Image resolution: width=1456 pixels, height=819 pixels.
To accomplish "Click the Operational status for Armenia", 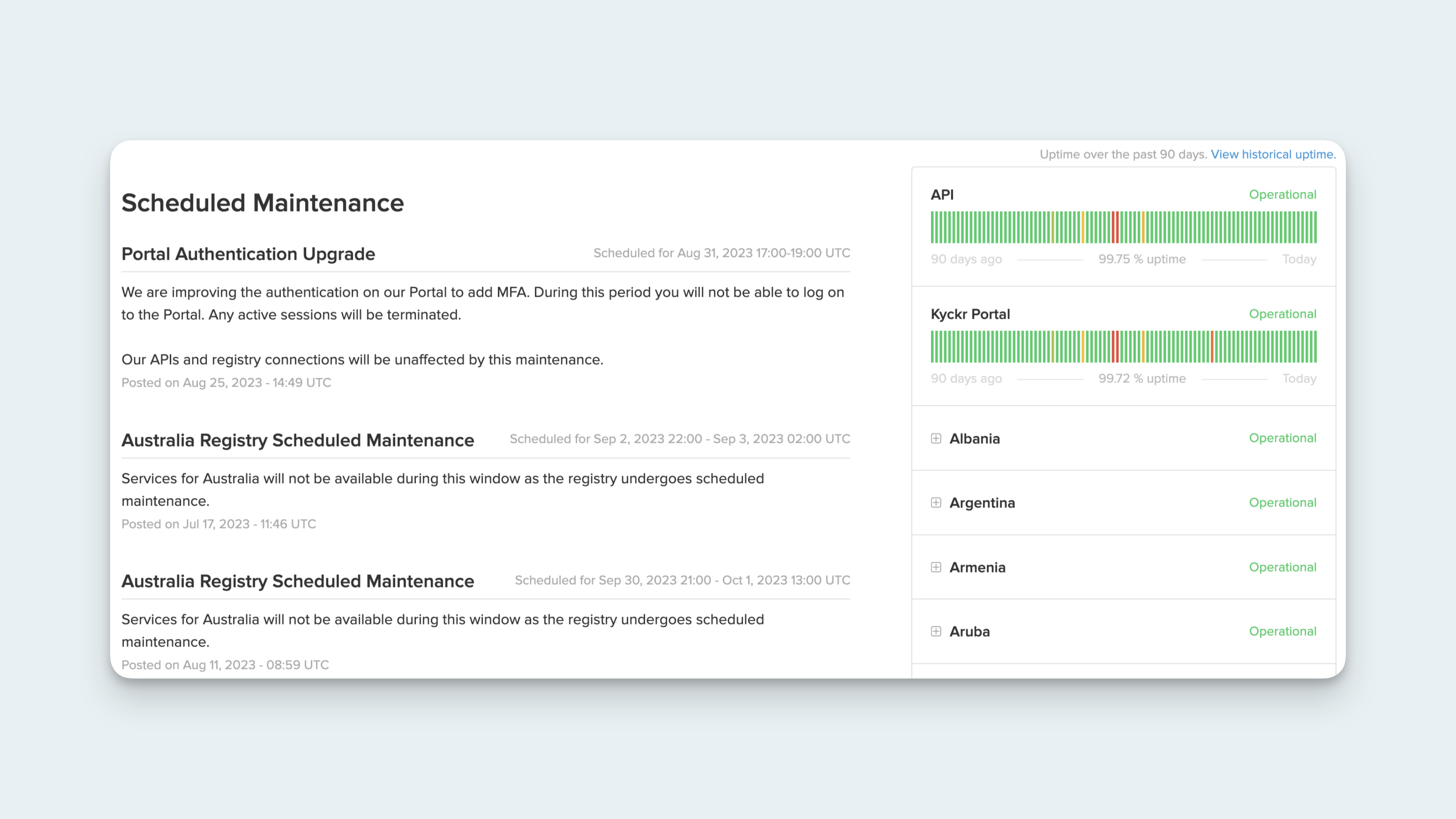I will 1282,567.
